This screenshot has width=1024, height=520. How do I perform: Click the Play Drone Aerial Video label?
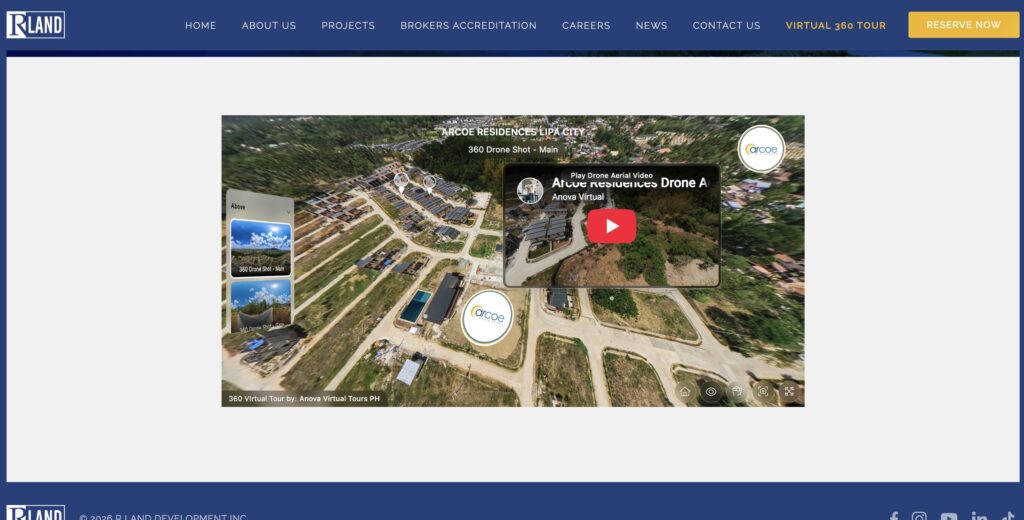point(611,176)
